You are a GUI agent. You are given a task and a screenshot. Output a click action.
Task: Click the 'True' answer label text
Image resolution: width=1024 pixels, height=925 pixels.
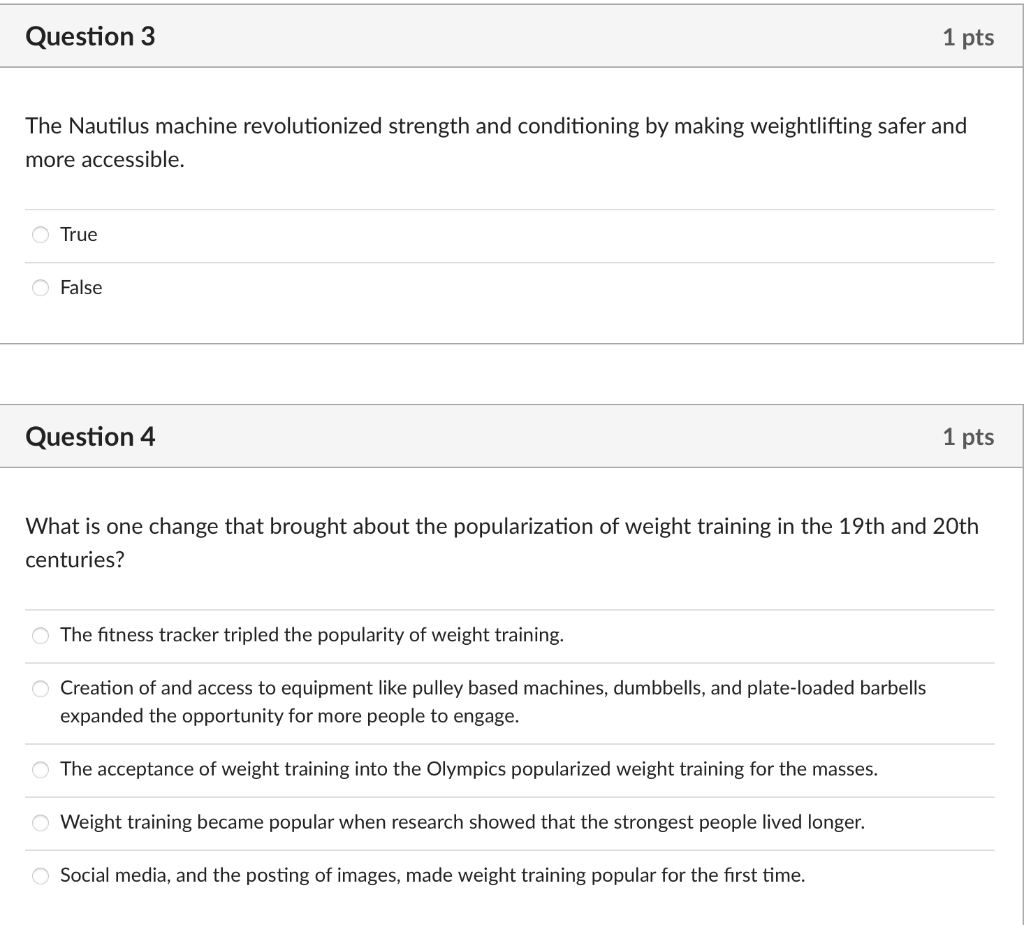[x=78, y=235]
